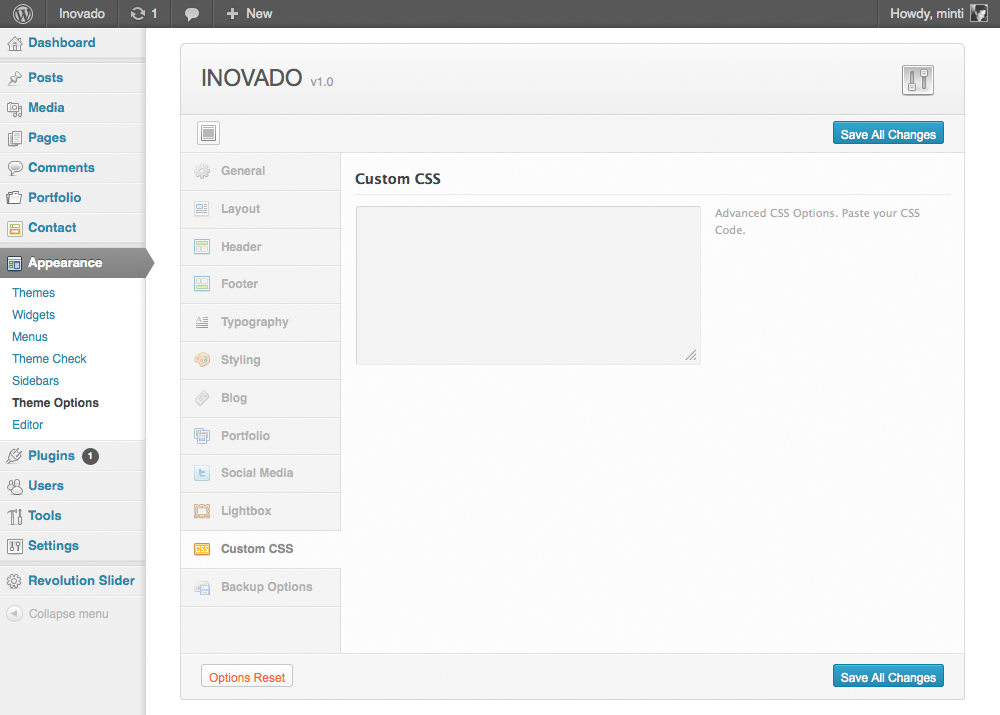Open comments via the speech bubble icon
Image resolution: width=1000 pixels, height=715 pixels.
193,13
